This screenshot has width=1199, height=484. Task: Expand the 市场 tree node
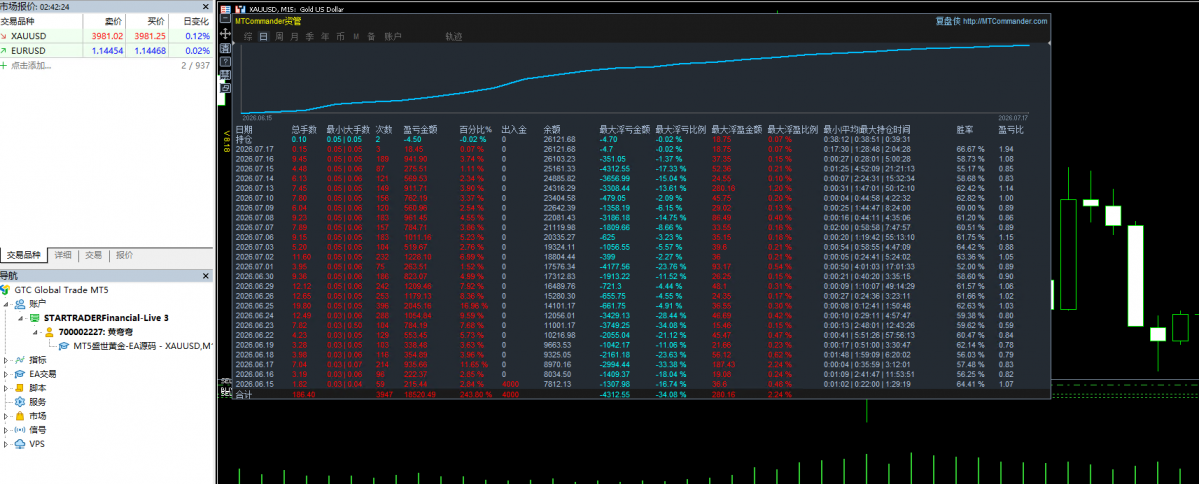pyautogui.click(x=7, y=415)
